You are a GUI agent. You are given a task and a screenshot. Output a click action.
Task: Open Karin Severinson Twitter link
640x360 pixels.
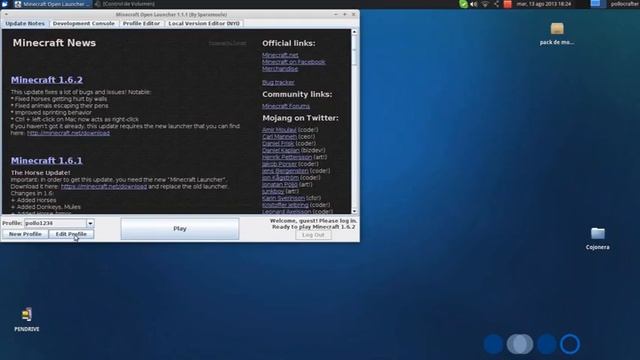pyautogui.click(x=283, y=198)
